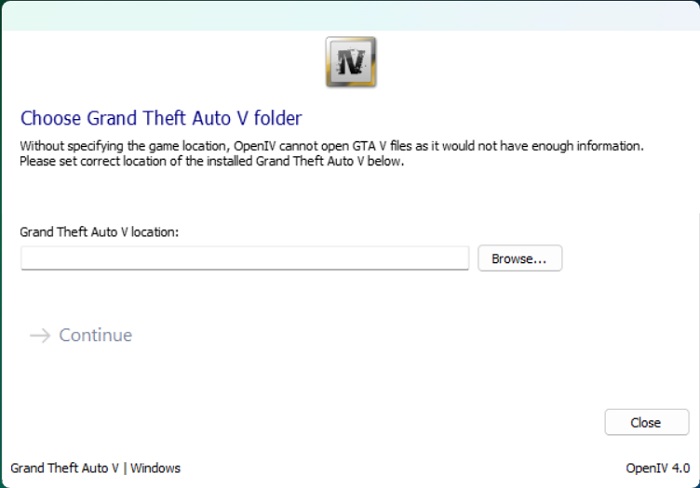Click the 'OpenIV 4.0' version text
The height and width of the screenshot is (488, 700).
tap(658, 468)
